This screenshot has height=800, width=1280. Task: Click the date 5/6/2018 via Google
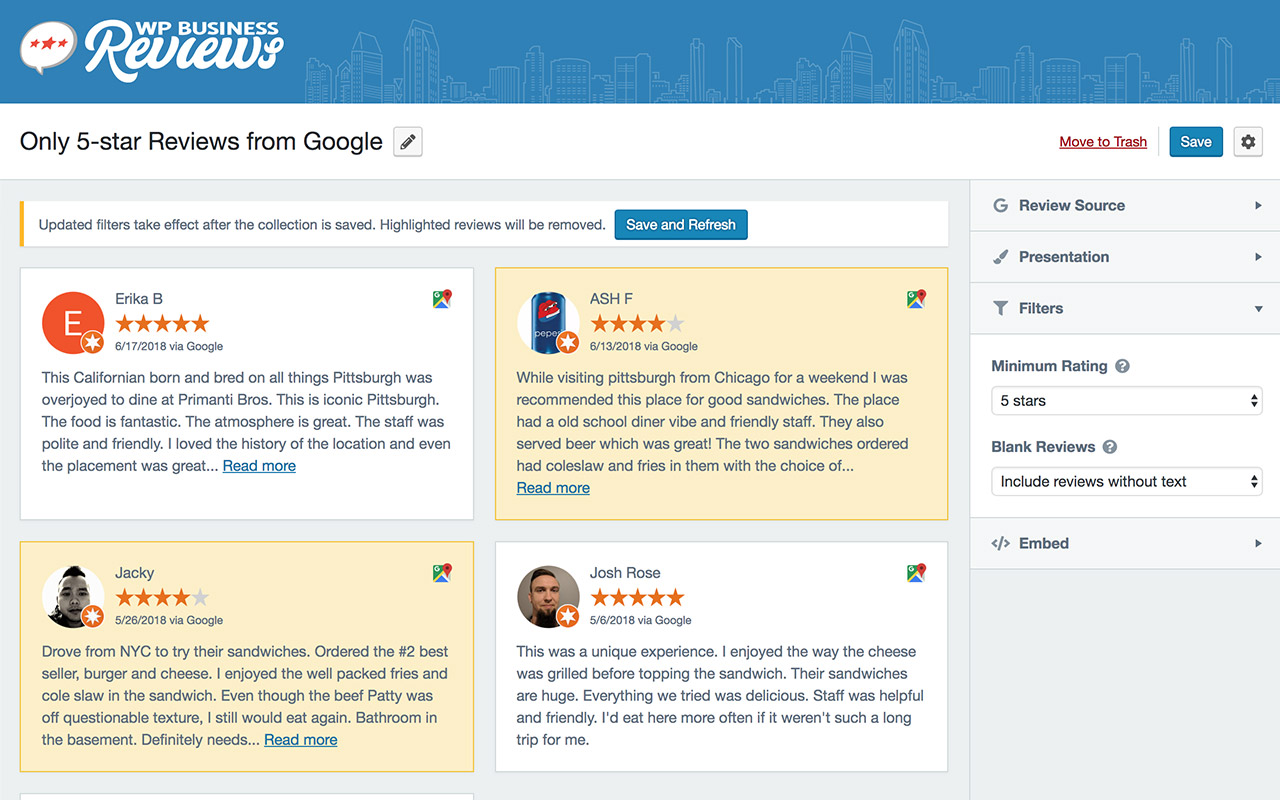641,620
